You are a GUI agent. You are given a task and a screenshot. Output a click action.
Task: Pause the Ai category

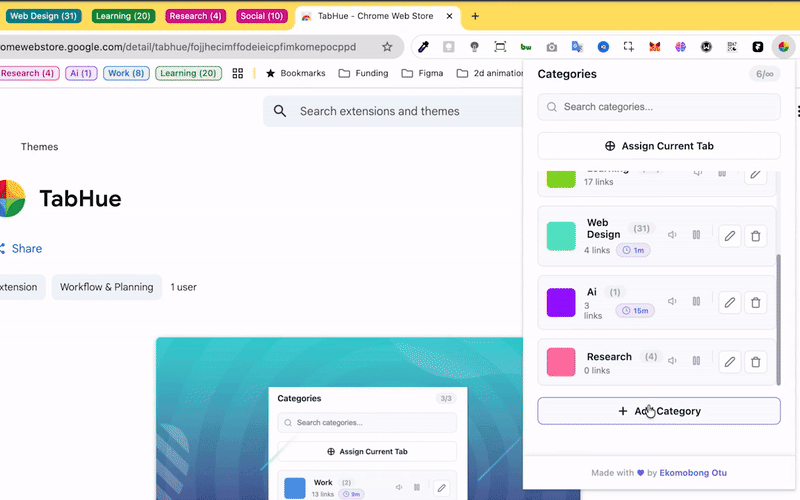(696, 301)
